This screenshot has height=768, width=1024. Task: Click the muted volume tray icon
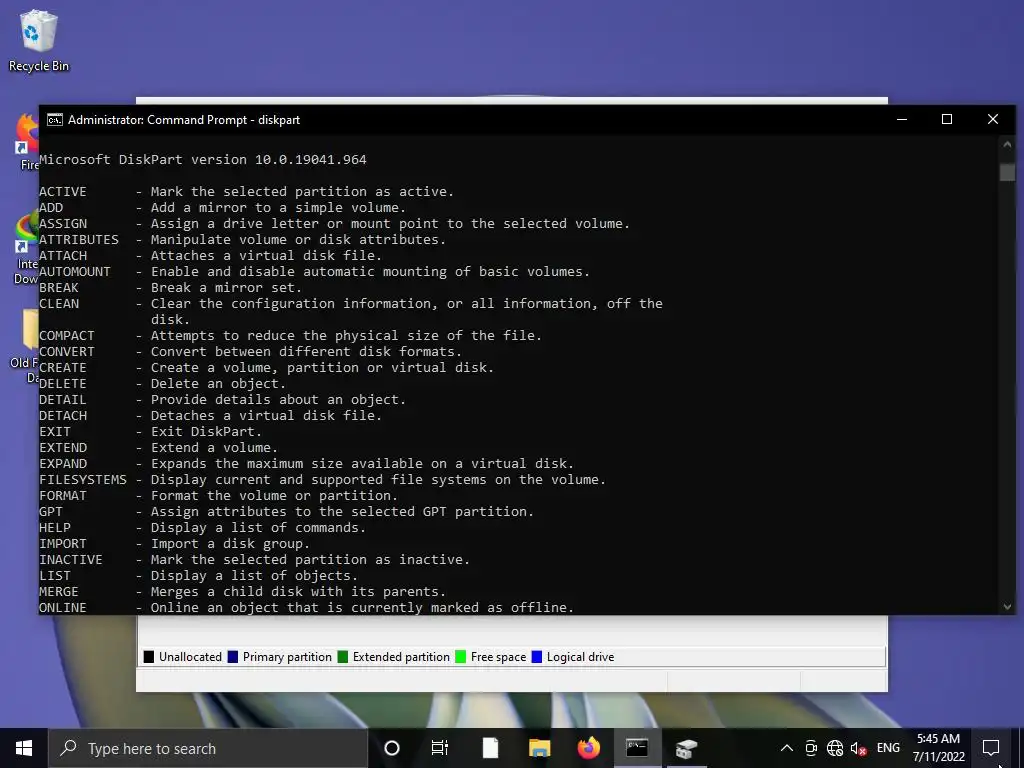[858, 748]
